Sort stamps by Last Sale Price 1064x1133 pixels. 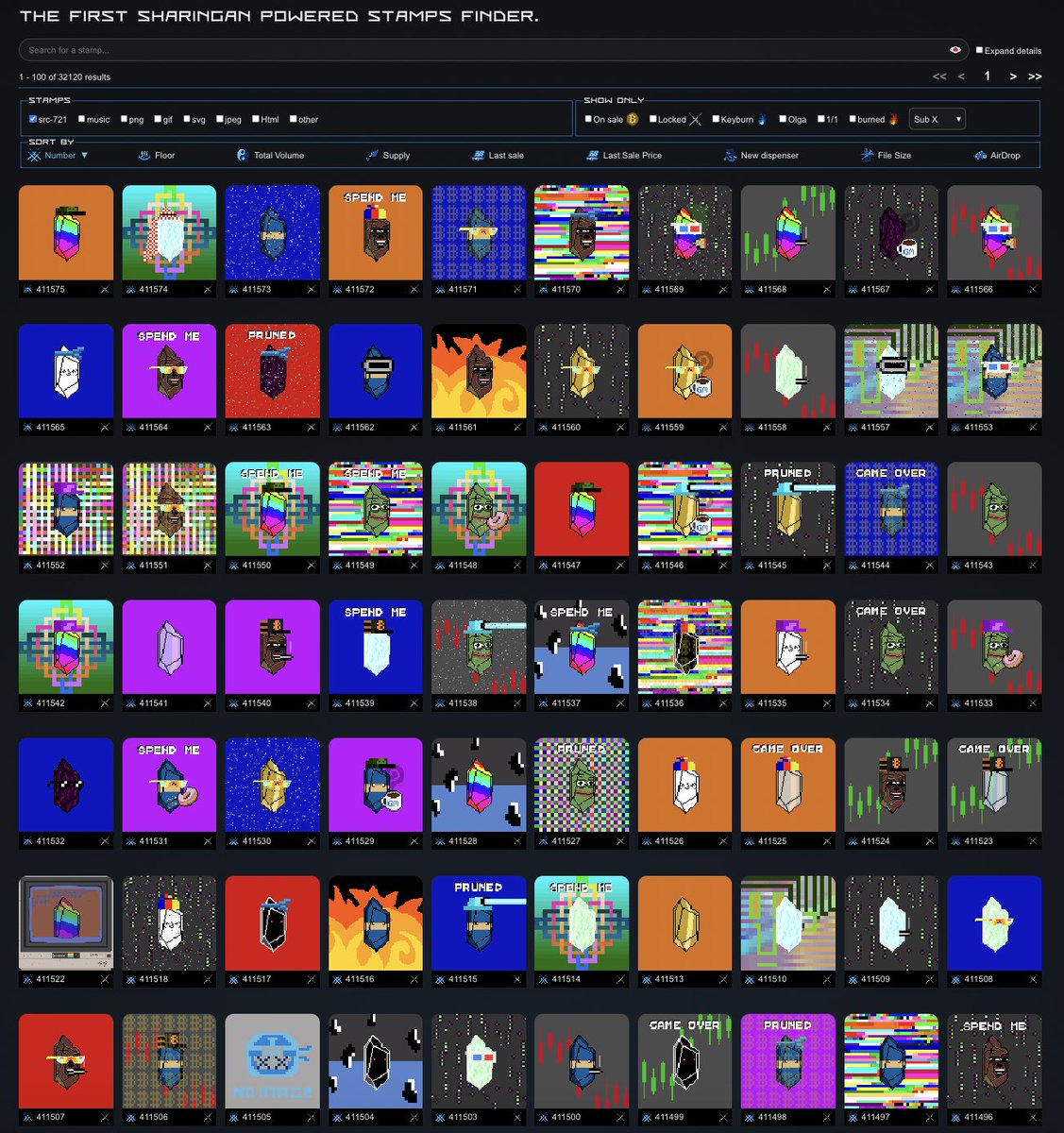coord(624,155)
